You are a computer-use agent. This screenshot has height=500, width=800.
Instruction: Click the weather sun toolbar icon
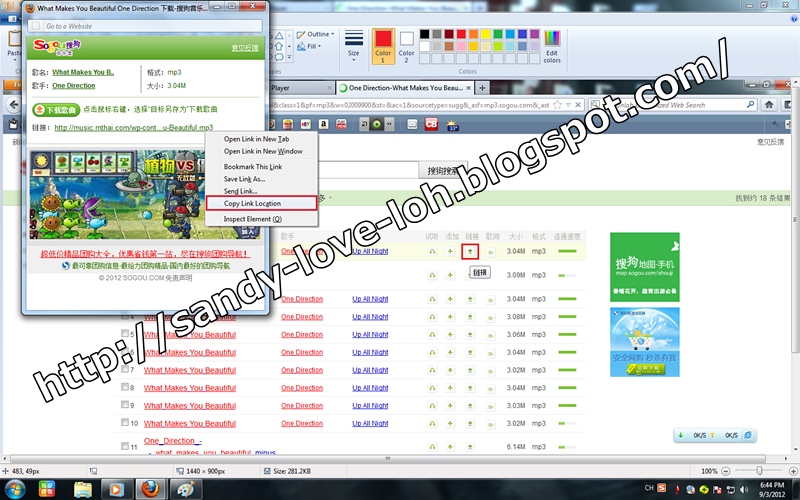click(x=453, y=124)
